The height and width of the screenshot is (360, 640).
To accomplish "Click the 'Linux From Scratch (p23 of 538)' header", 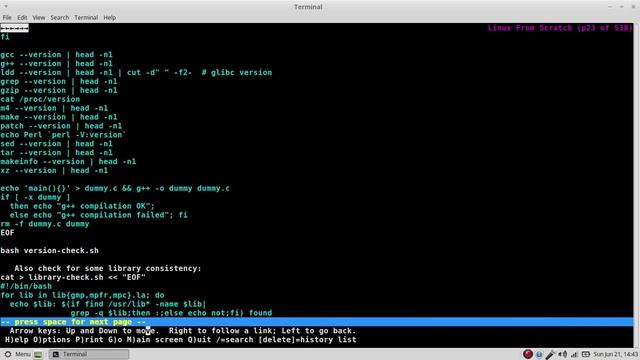I will [x=560, y=28].
